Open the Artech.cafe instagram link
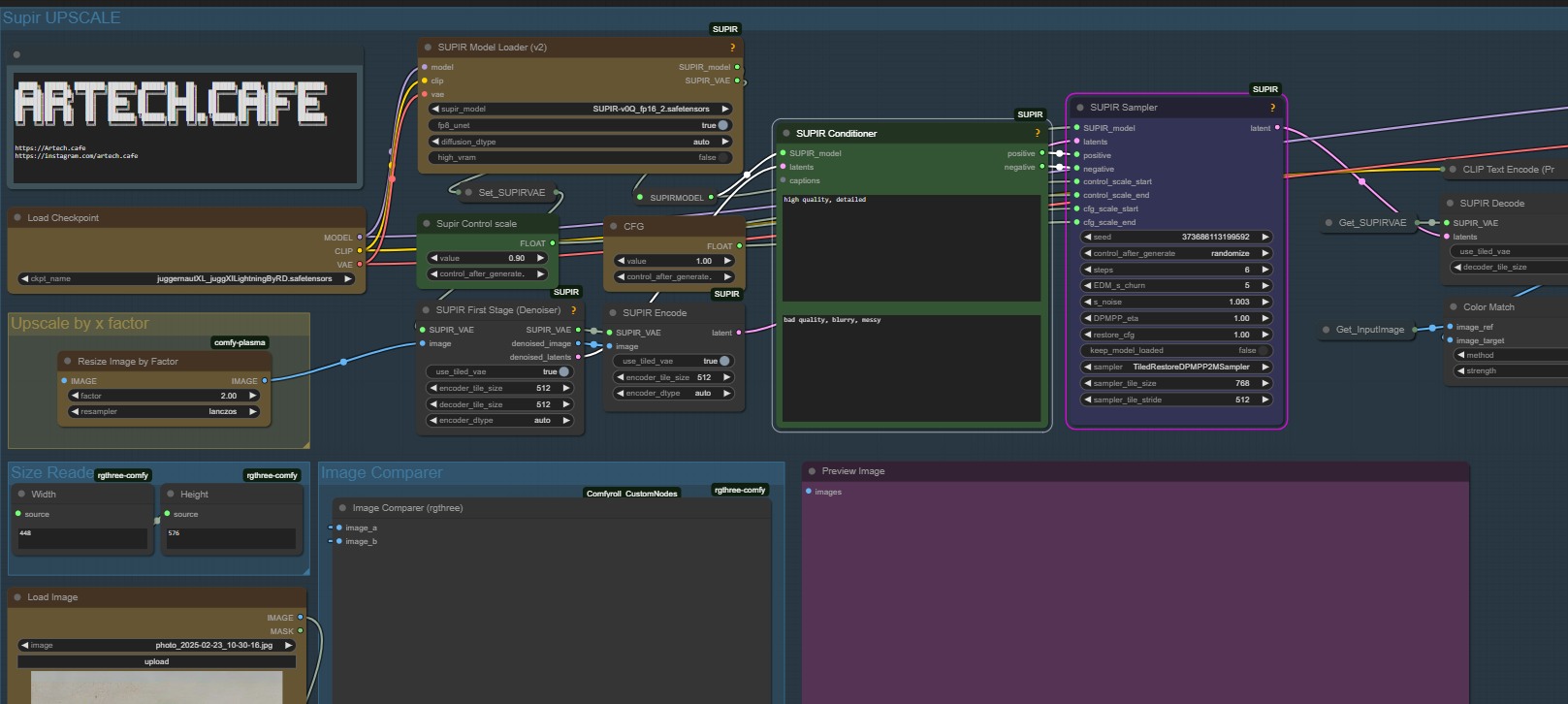 pos(77,156)
